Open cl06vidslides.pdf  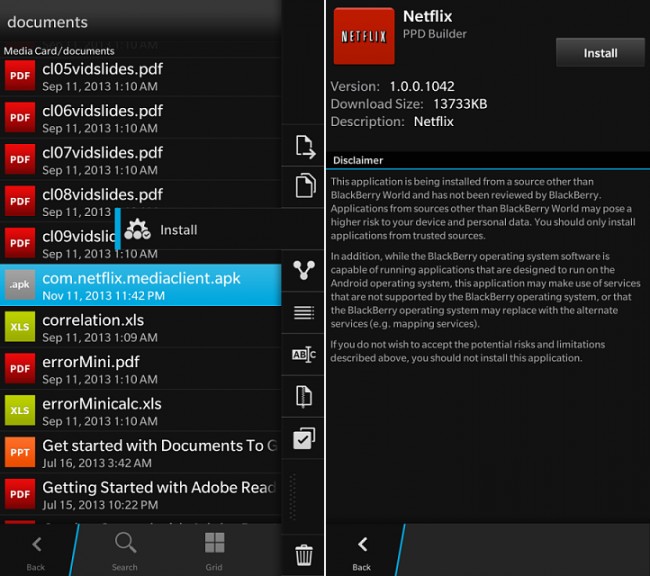coord(141,118)
